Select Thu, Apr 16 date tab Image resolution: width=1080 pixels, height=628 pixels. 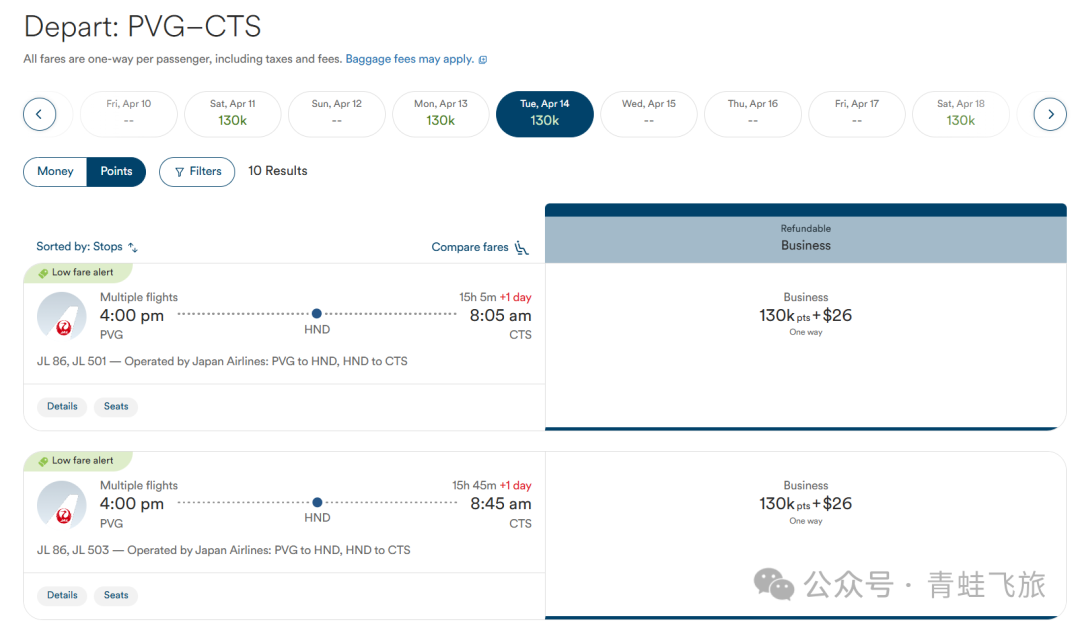(753, 114)
